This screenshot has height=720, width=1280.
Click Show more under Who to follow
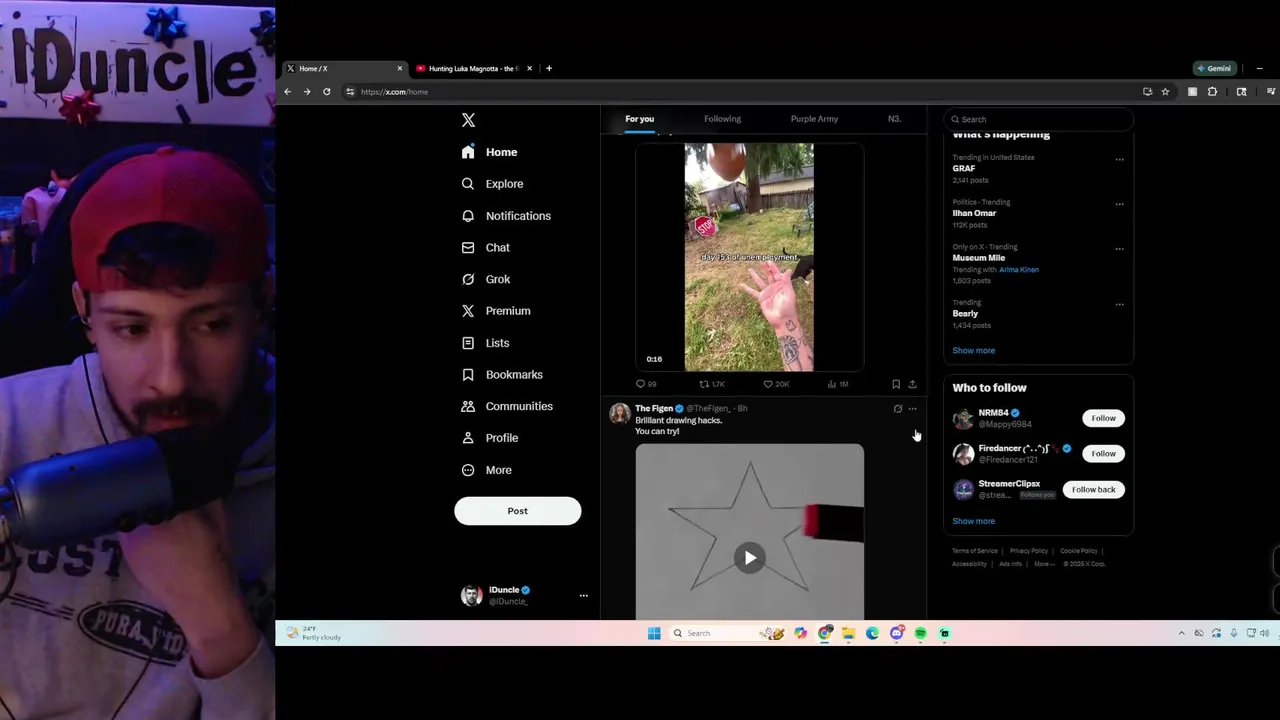point(973,521)
